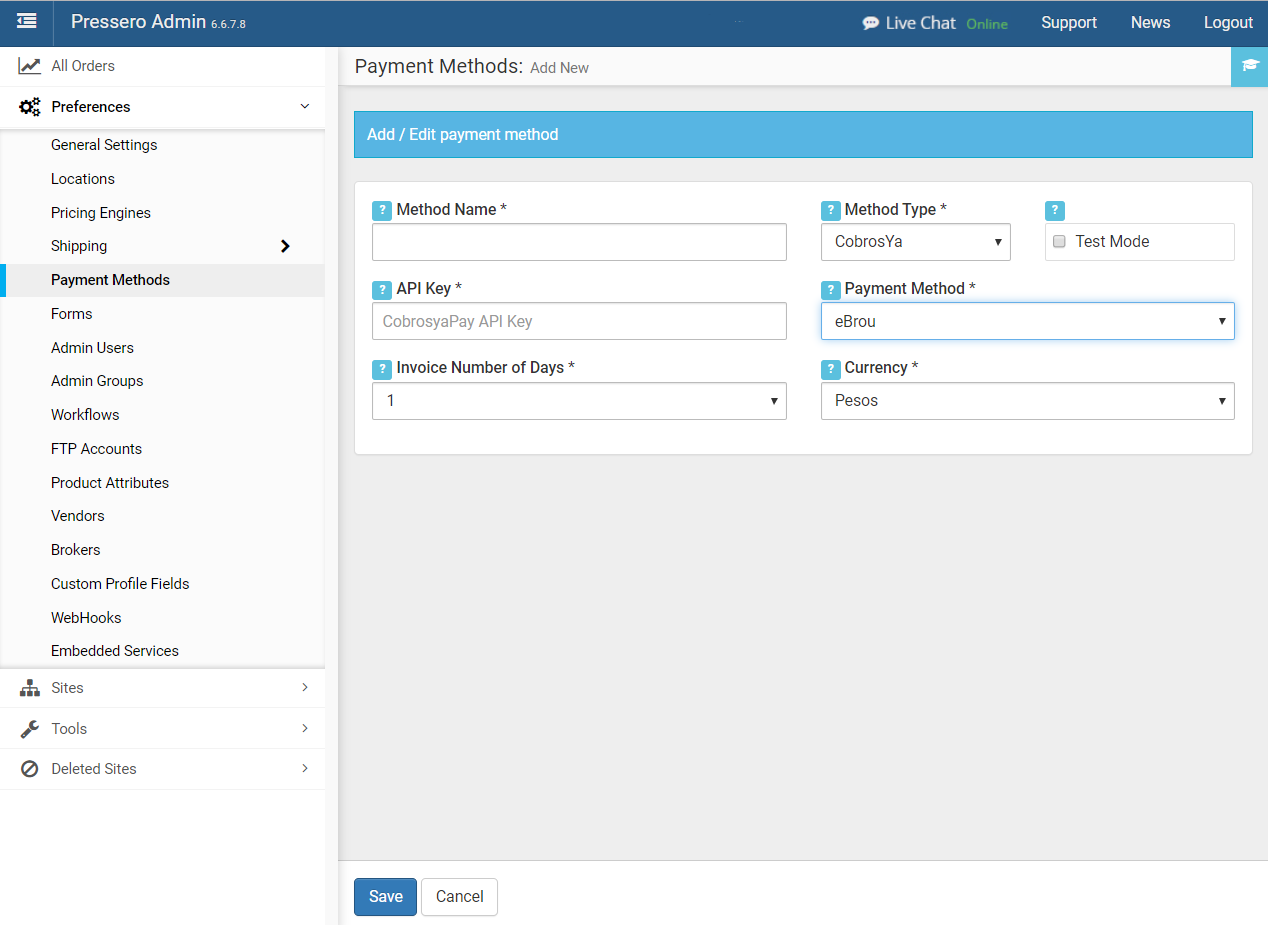Viewport: 1268px width, 925px height.
Task: Open the Support link
Action: (1069, 23)
